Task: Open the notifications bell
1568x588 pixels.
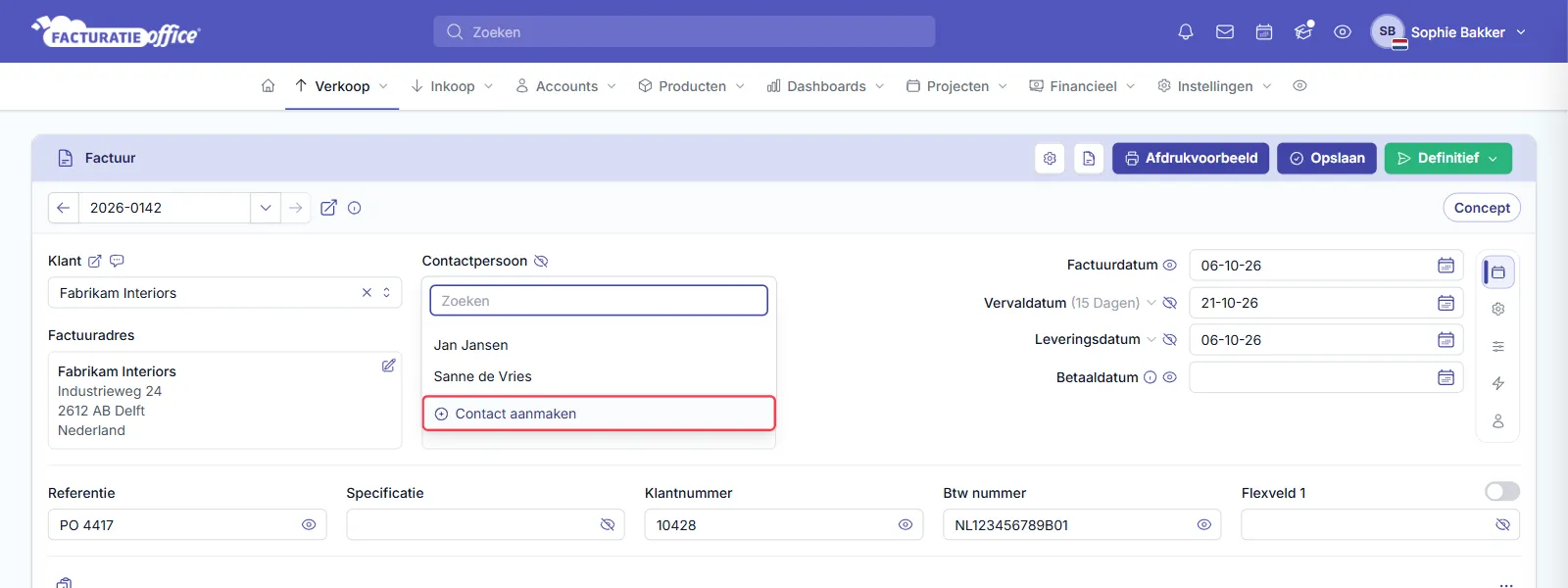Action: [x=1186, y=32]
